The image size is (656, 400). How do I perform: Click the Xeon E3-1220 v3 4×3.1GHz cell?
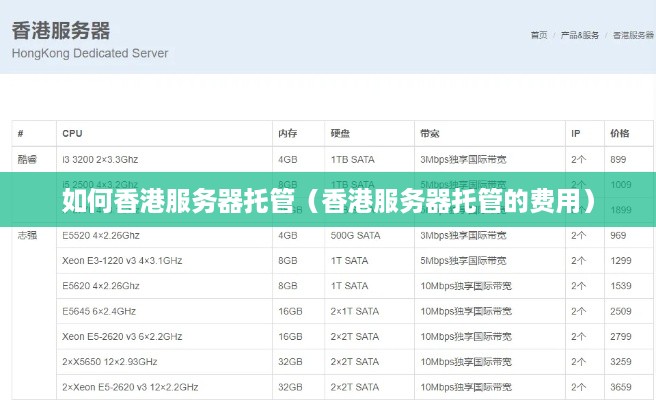coord(122,261)
